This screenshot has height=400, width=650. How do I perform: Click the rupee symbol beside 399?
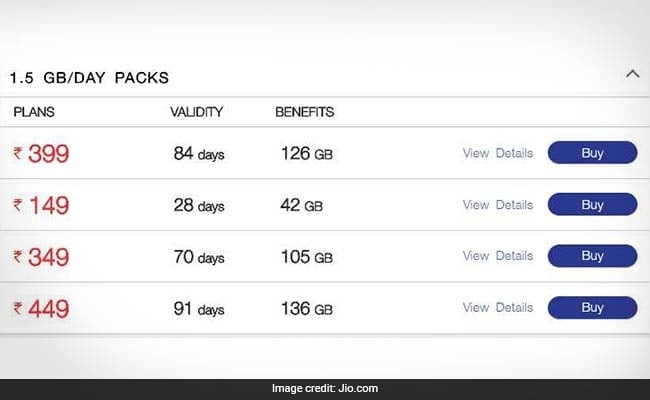pos(18,154)
